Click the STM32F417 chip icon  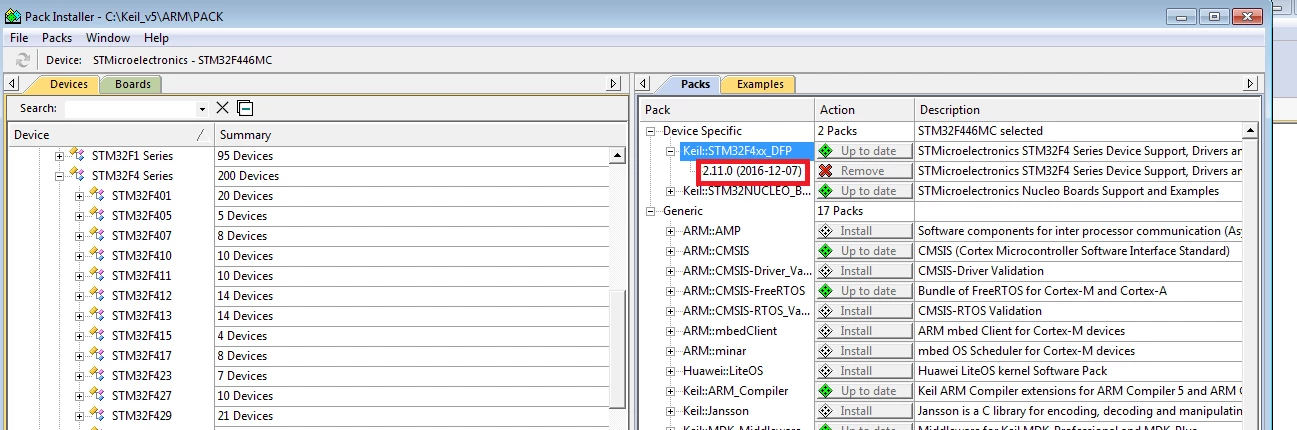97,355
